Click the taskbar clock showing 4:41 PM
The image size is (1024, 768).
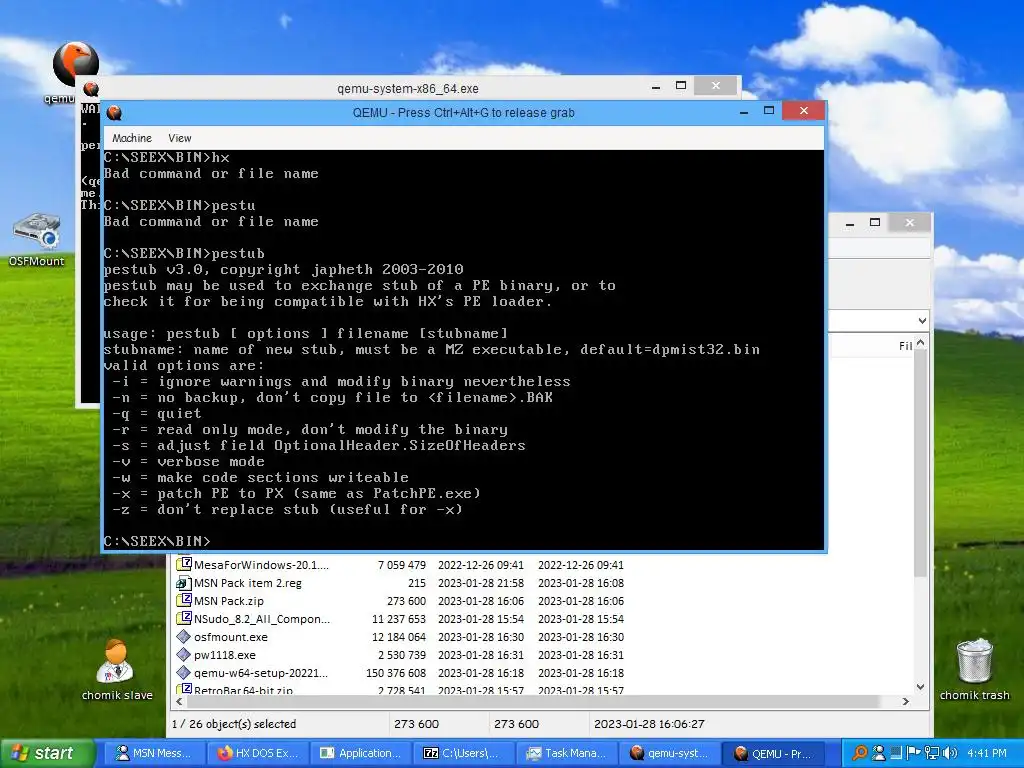tap(987, 753)
